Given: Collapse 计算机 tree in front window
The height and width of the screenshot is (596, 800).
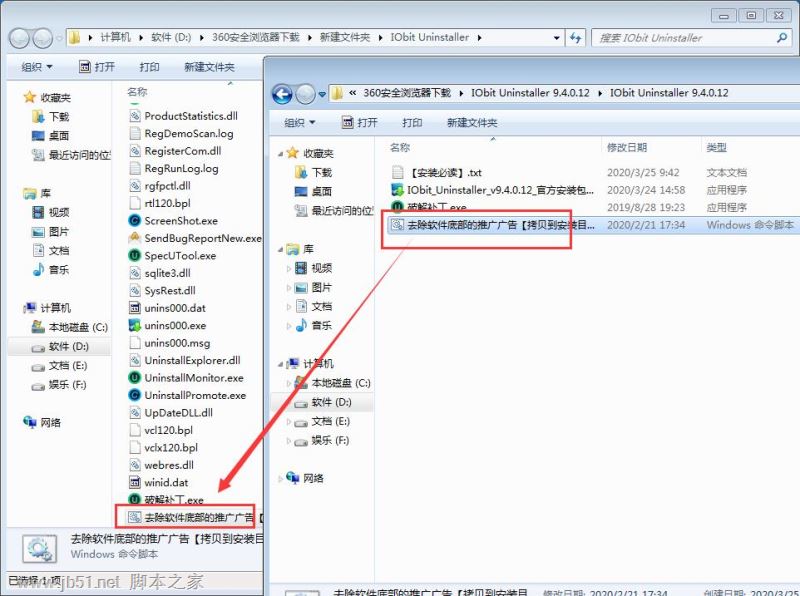Looking at the screenshot, I should click(x=281, y=364).
